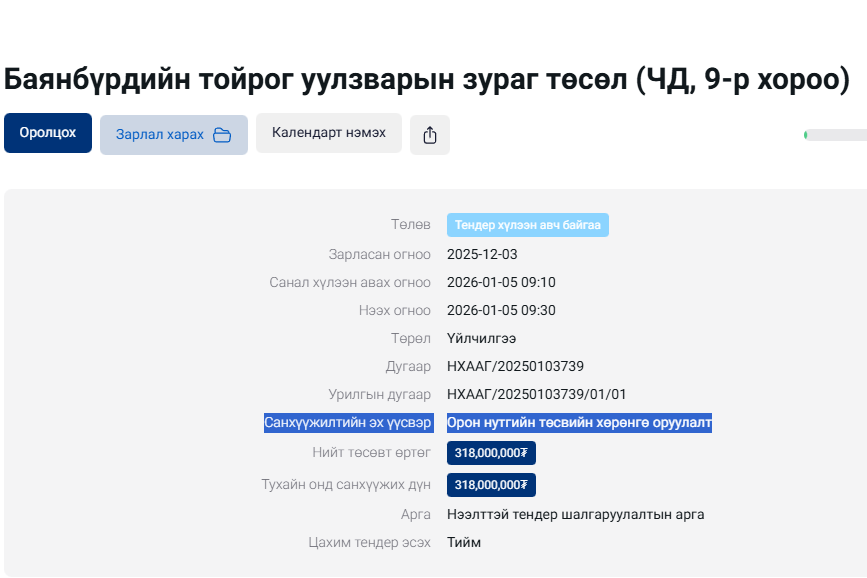
Task: Click the opening date 2026-01-05 09:30
Action: click(501, 310)
